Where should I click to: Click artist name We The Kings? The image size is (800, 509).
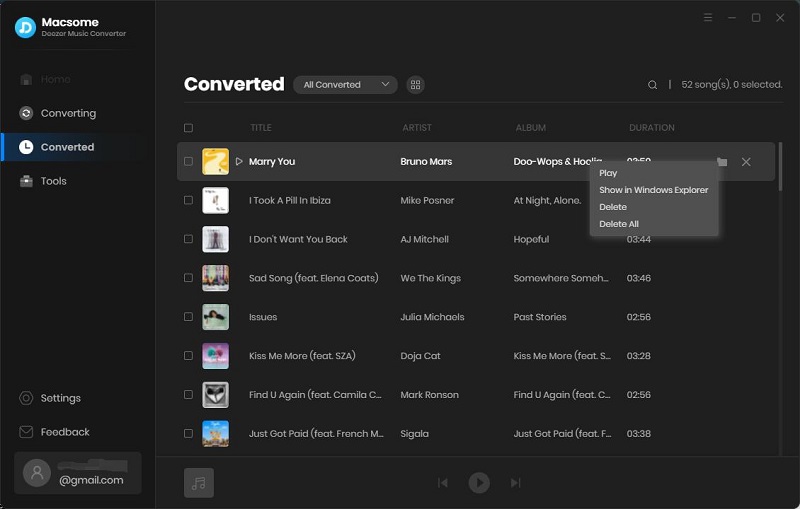[x=430, y=278]
